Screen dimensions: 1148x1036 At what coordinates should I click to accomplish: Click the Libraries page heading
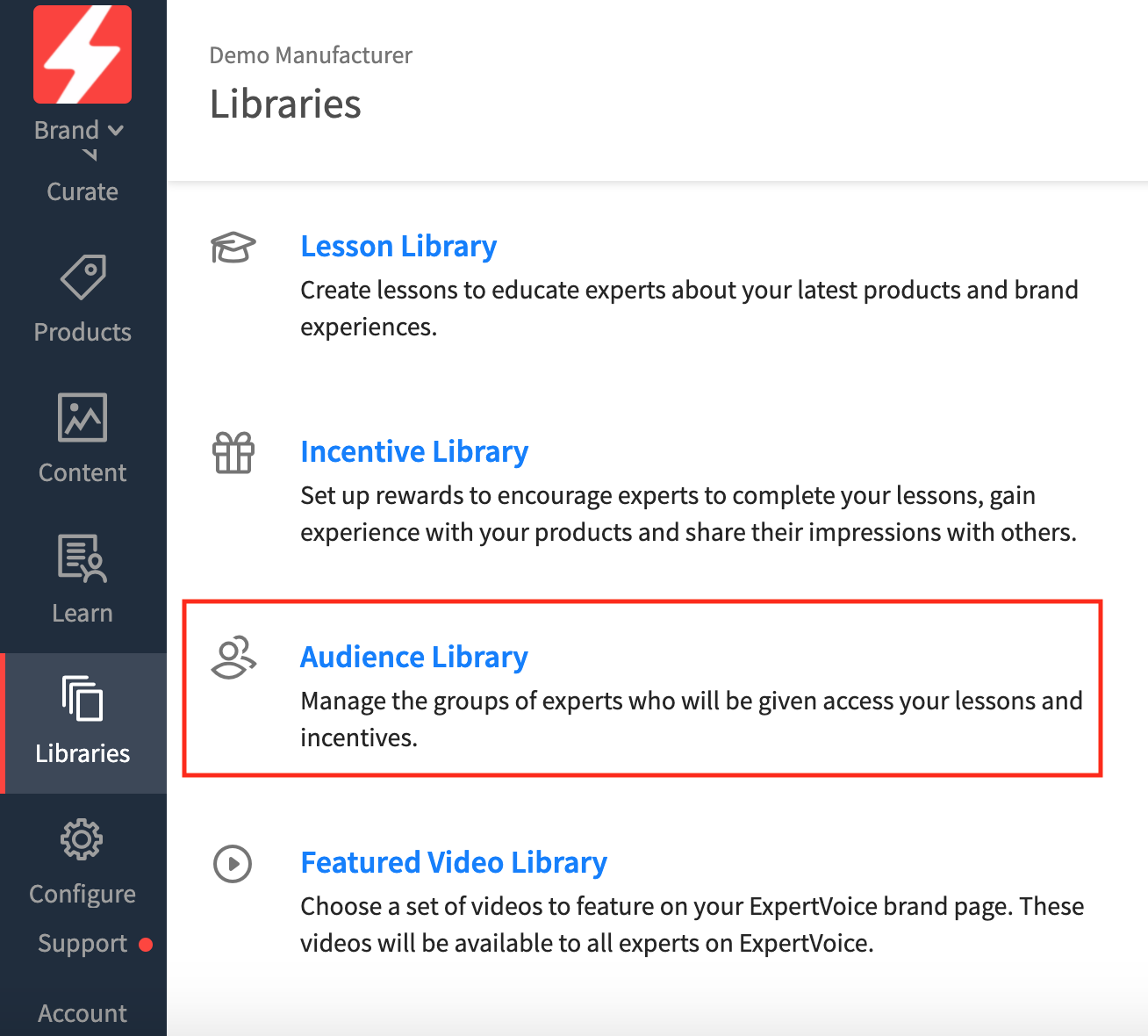285,104
